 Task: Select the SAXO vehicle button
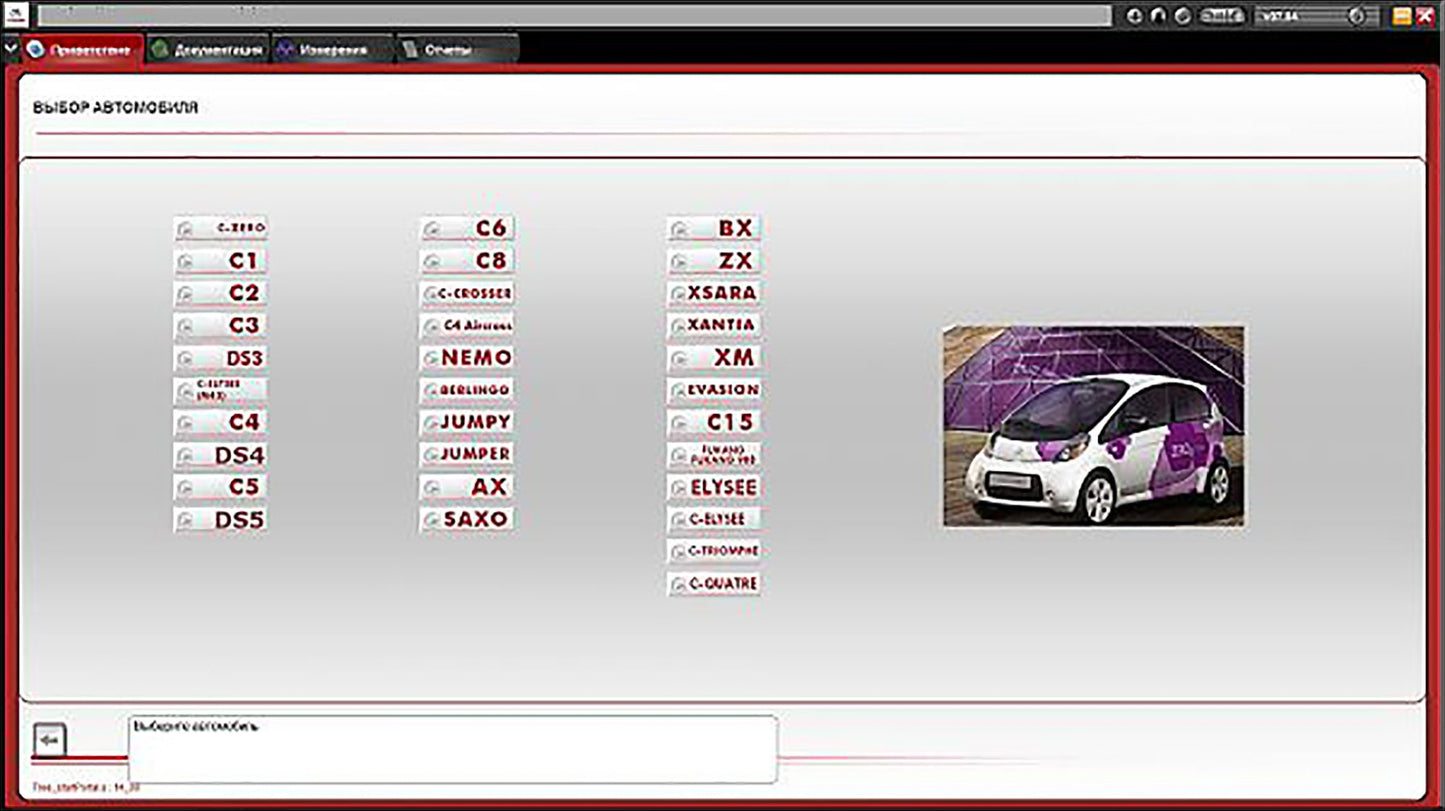pyautogui.click(x=467, y=519)
